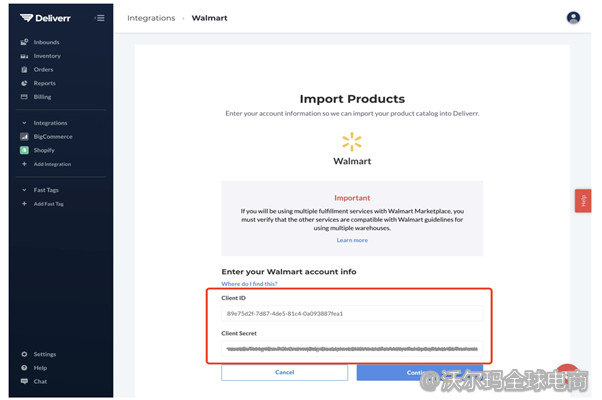
Task: Click Add Fast Tag in the sidebar
Action: (48, 204)
